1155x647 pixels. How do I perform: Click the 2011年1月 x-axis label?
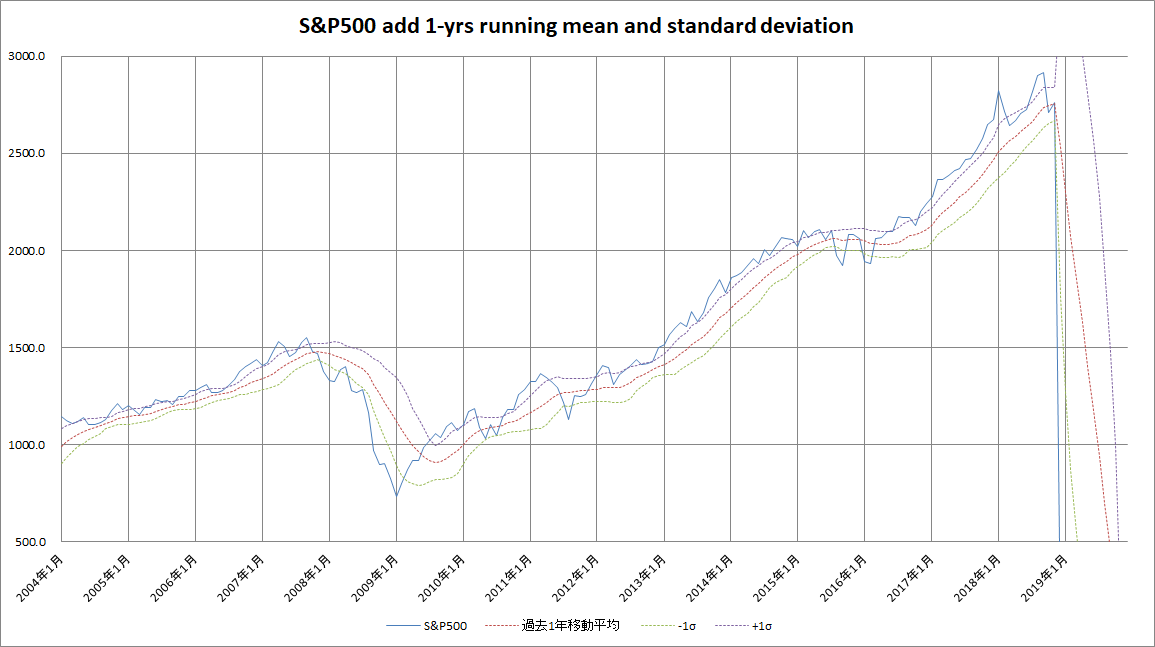coord(510,578)
